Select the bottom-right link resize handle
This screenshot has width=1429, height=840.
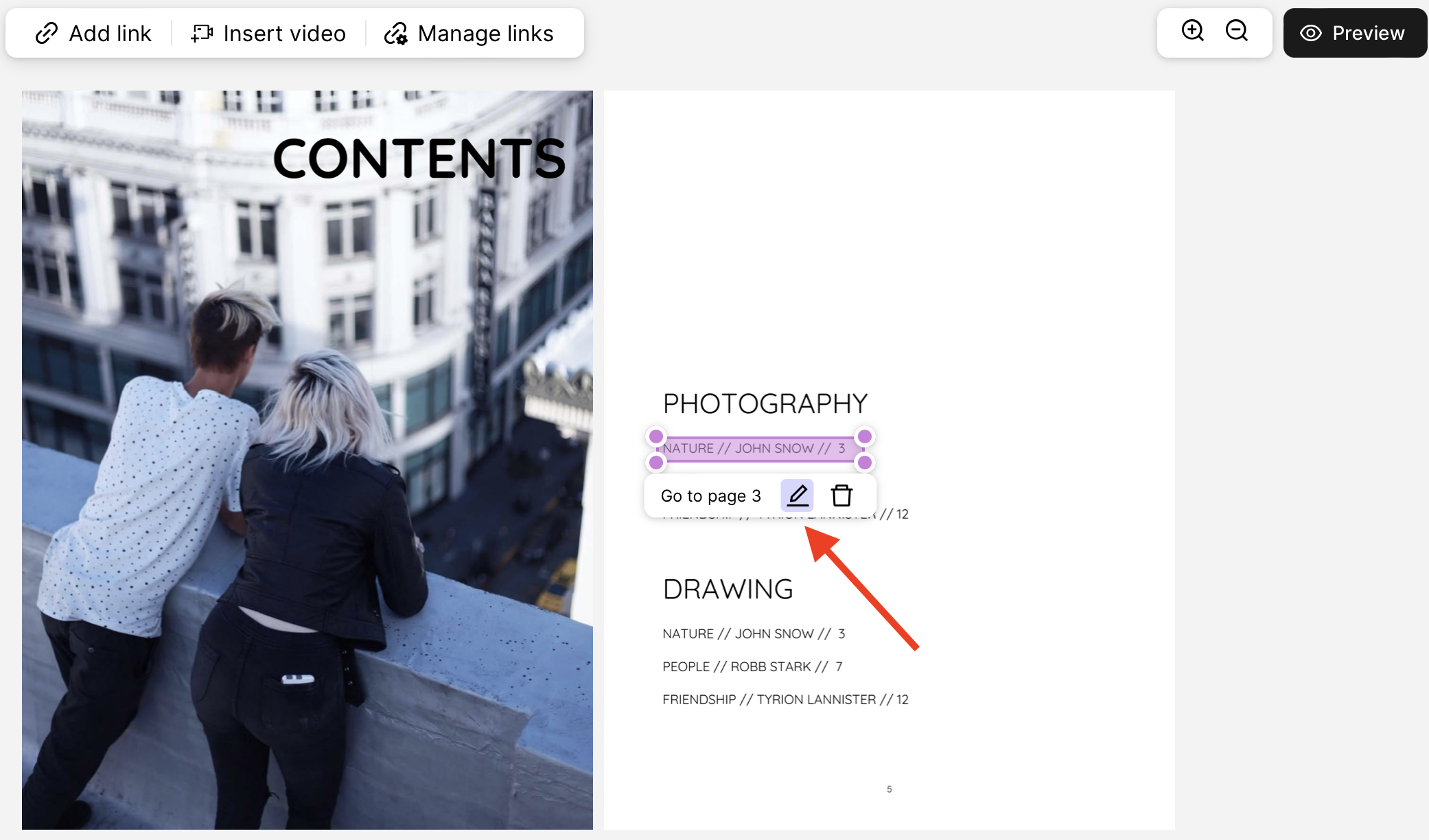point(865,463)
